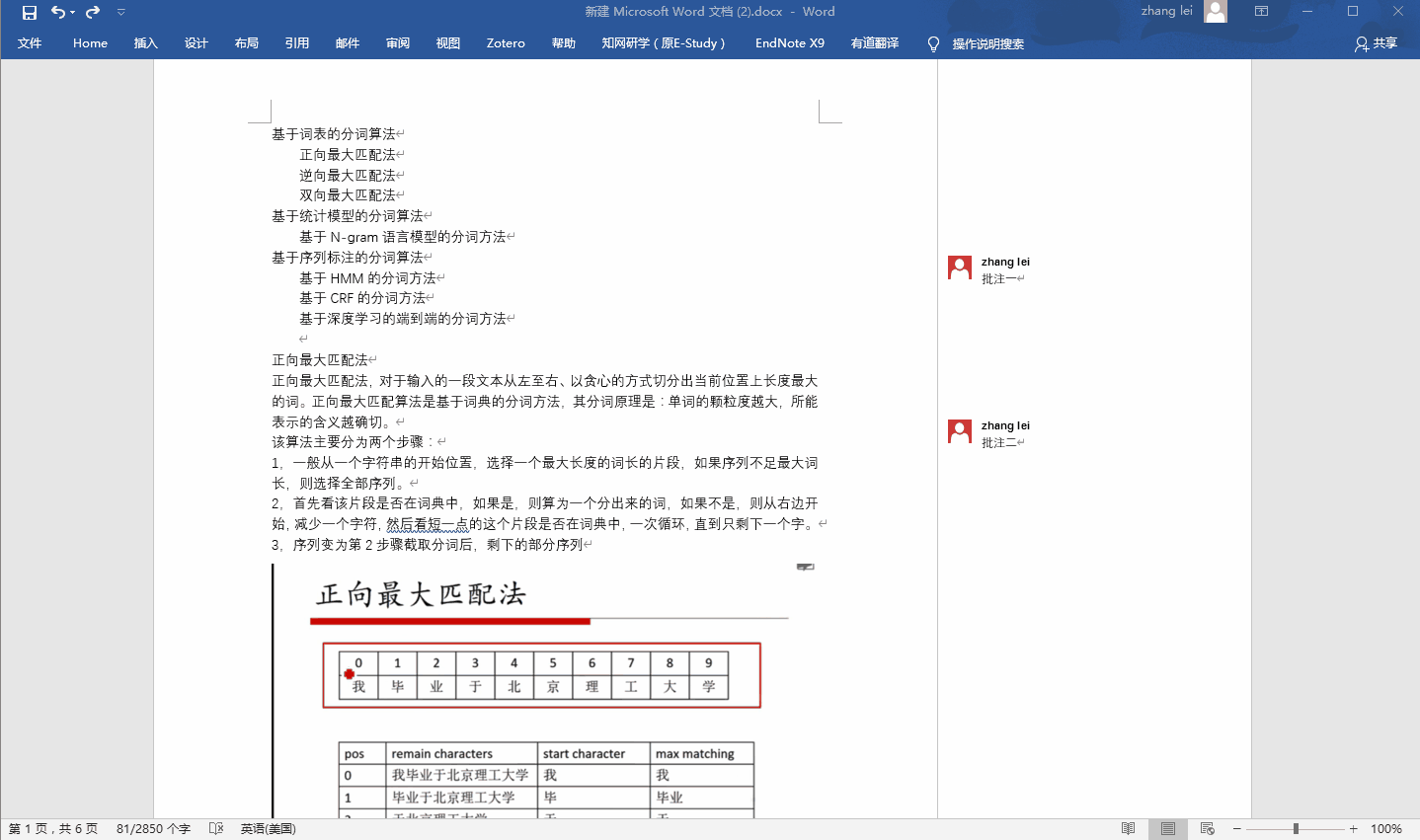Screen dimensions: 1420x840
Task: Click word count 81/2850 个字
Action: pos(153,829)
